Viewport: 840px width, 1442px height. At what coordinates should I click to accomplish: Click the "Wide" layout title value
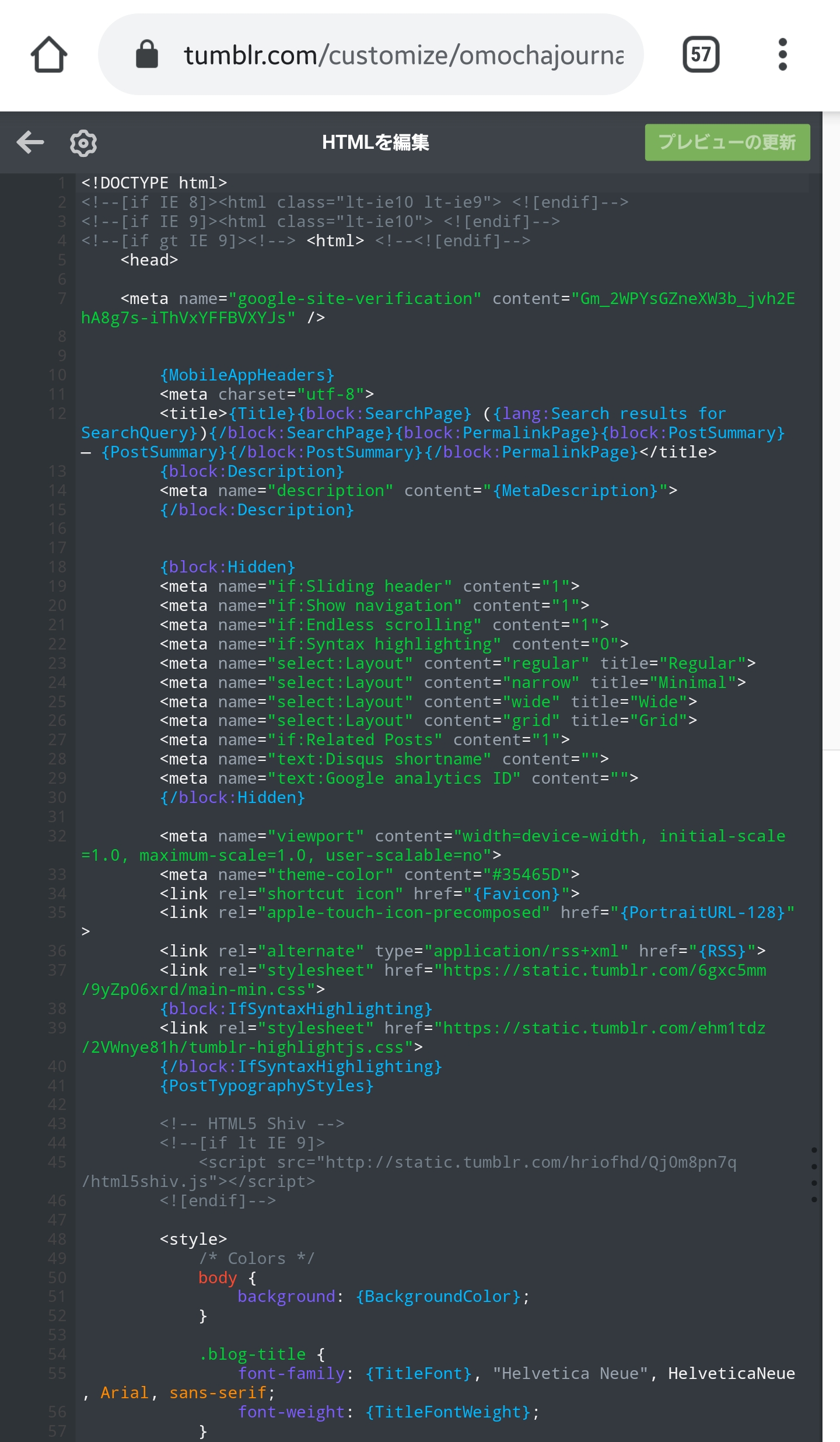tap(659, 702)
